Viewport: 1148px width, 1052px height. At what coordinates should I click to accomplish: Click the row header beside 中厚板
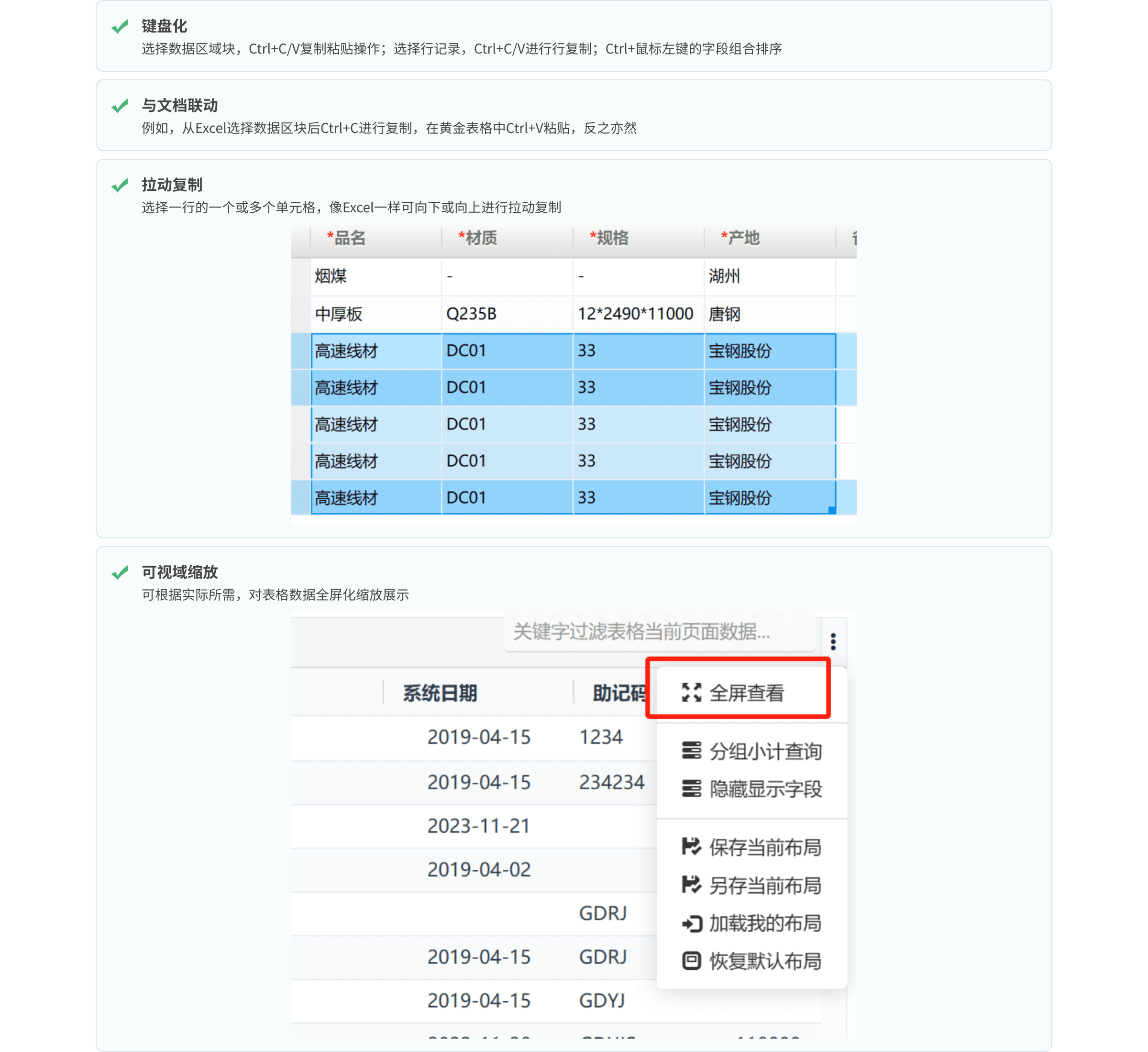point(301,314)
